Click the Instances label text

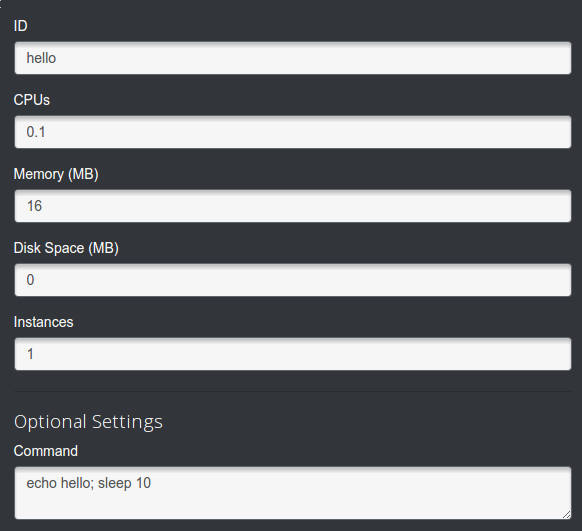[x=43, y=322]
